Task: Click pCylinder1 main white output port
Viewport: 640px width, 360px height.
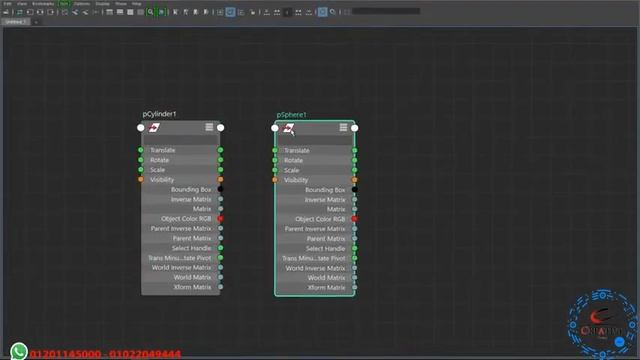Action: 220,128
